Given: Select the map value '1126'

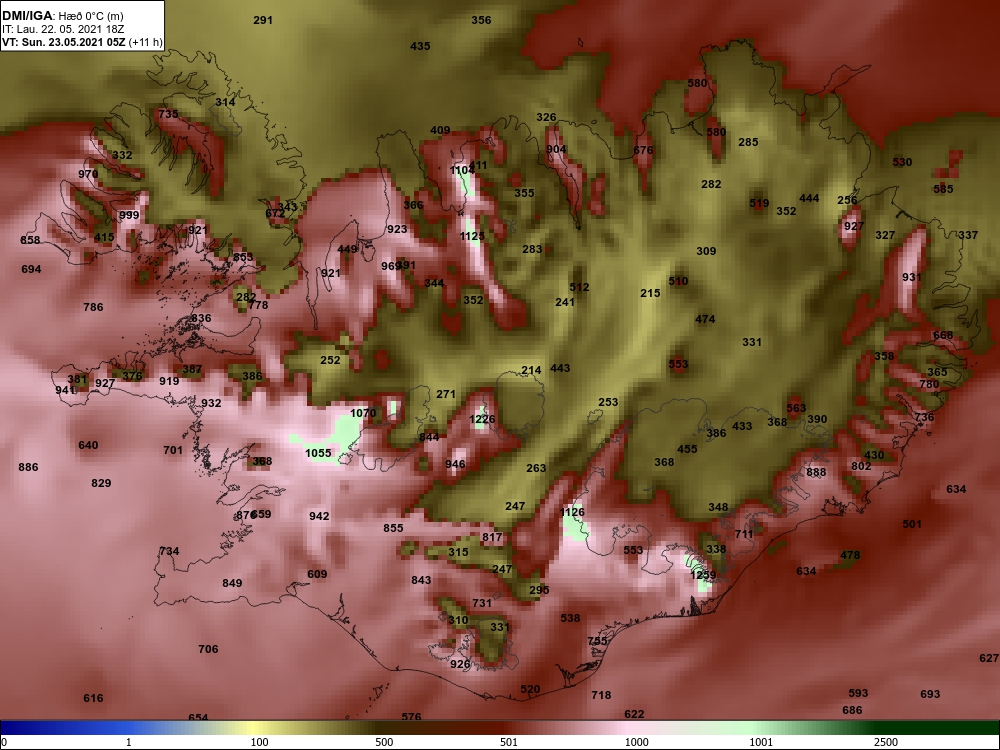Looking at the screenshot, I should click(572, 512).
